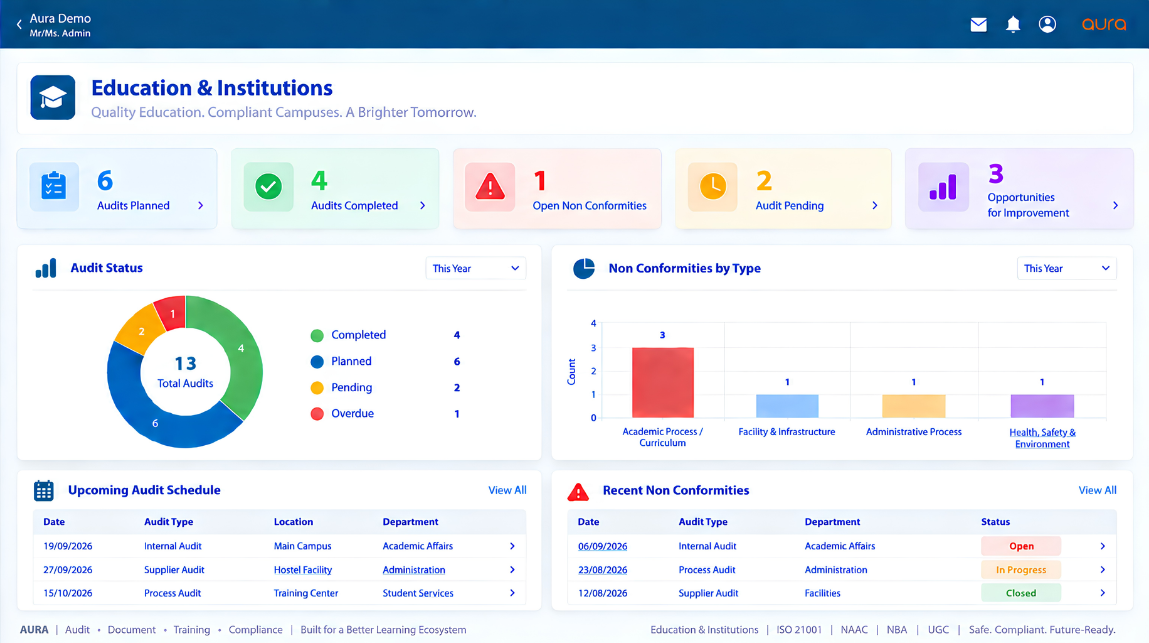The width and height of the screenshot is (1149, 643).
Task: Select Audit in the footer
Action: [77, 630]
